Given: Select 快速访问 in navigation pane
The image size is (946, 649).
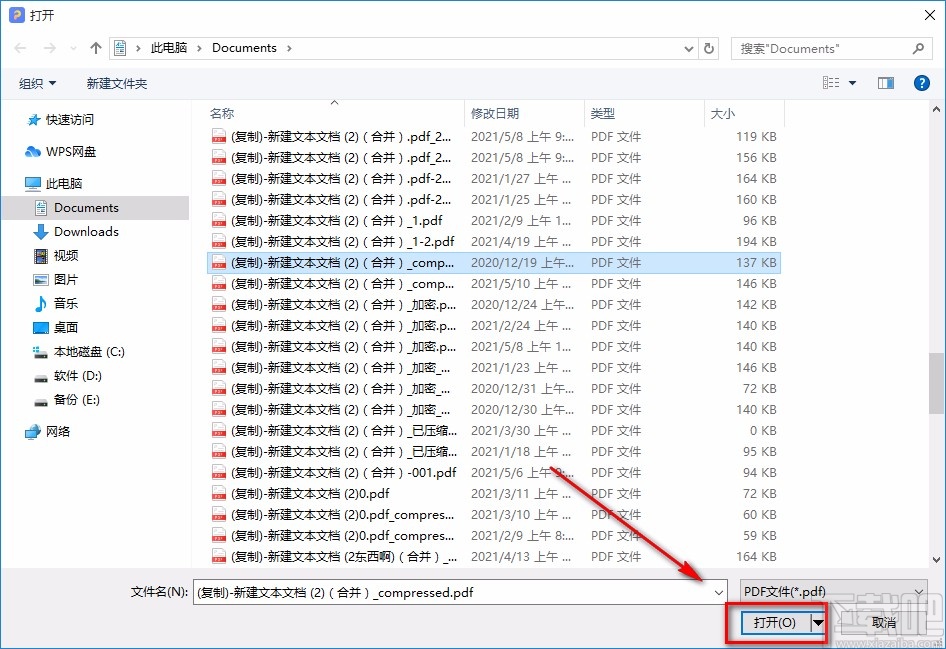Looking at the screenshot, I should coord(69,119).
